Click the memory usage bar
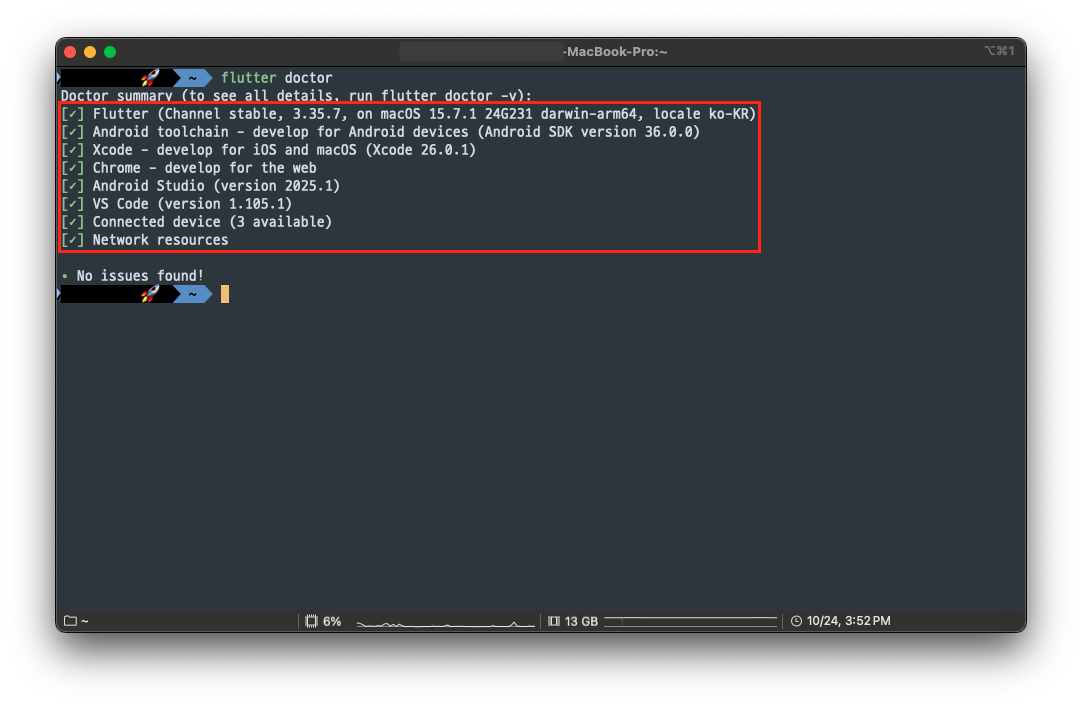Screen dimensions: 1082x706 690,621
